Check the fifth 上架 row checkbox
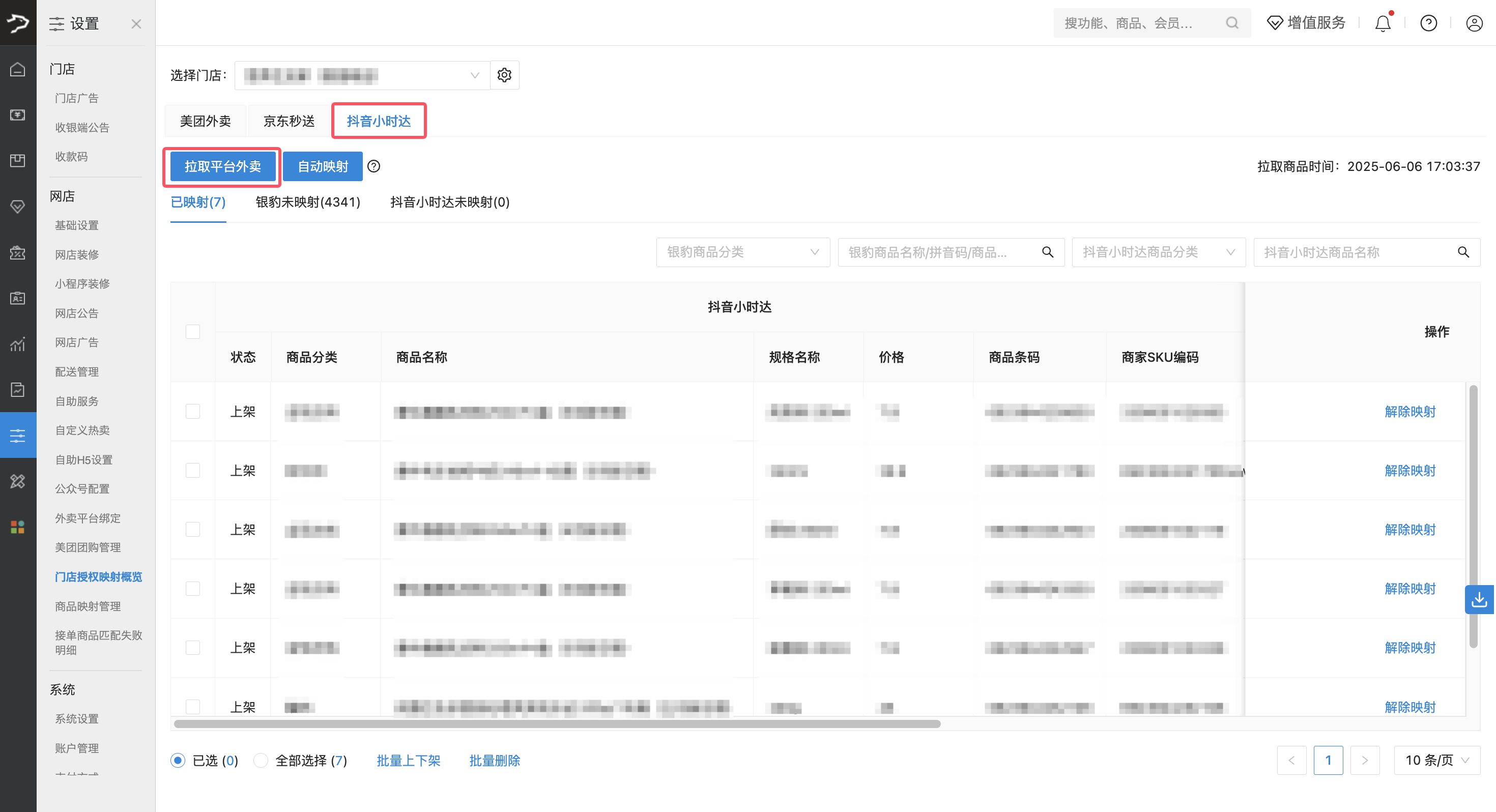Screen dimensions: 1496x812 point(193,647)
